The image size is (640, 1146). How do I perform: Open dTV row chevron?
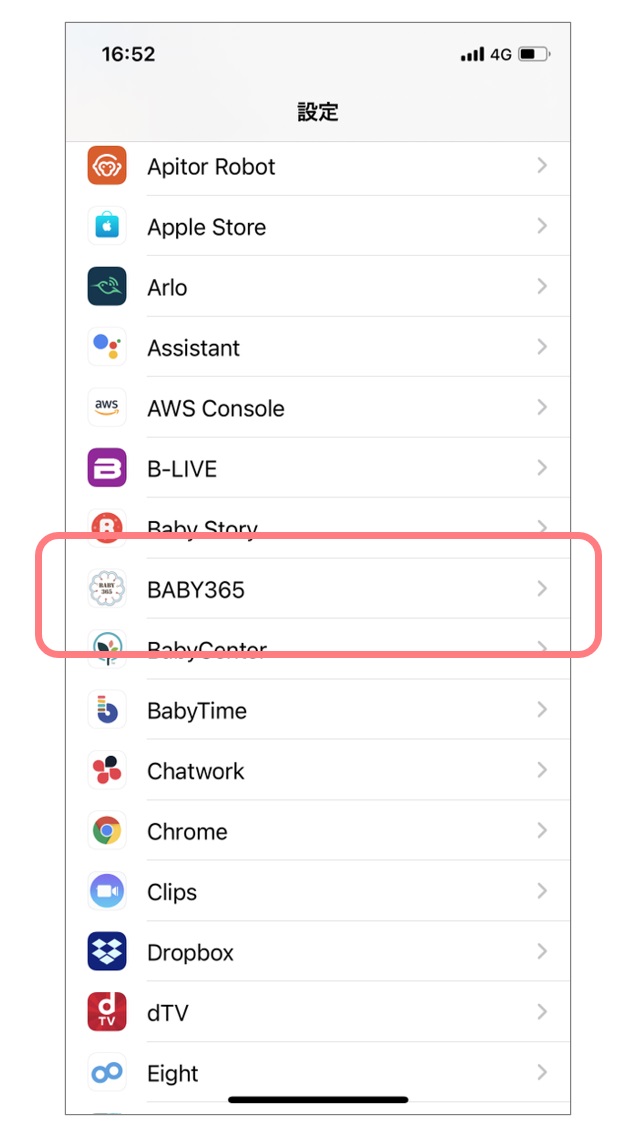point(542,1013)
